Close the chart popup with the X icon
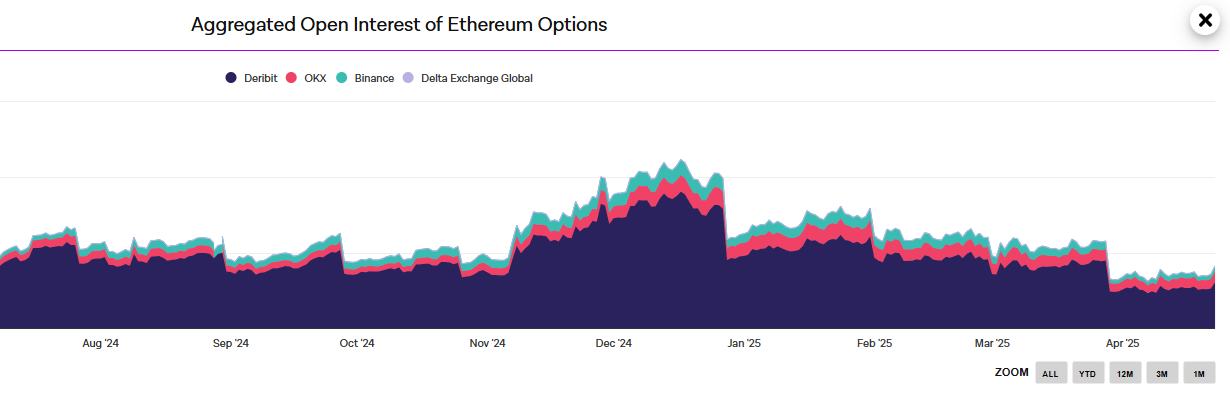 pos(1205,21)
